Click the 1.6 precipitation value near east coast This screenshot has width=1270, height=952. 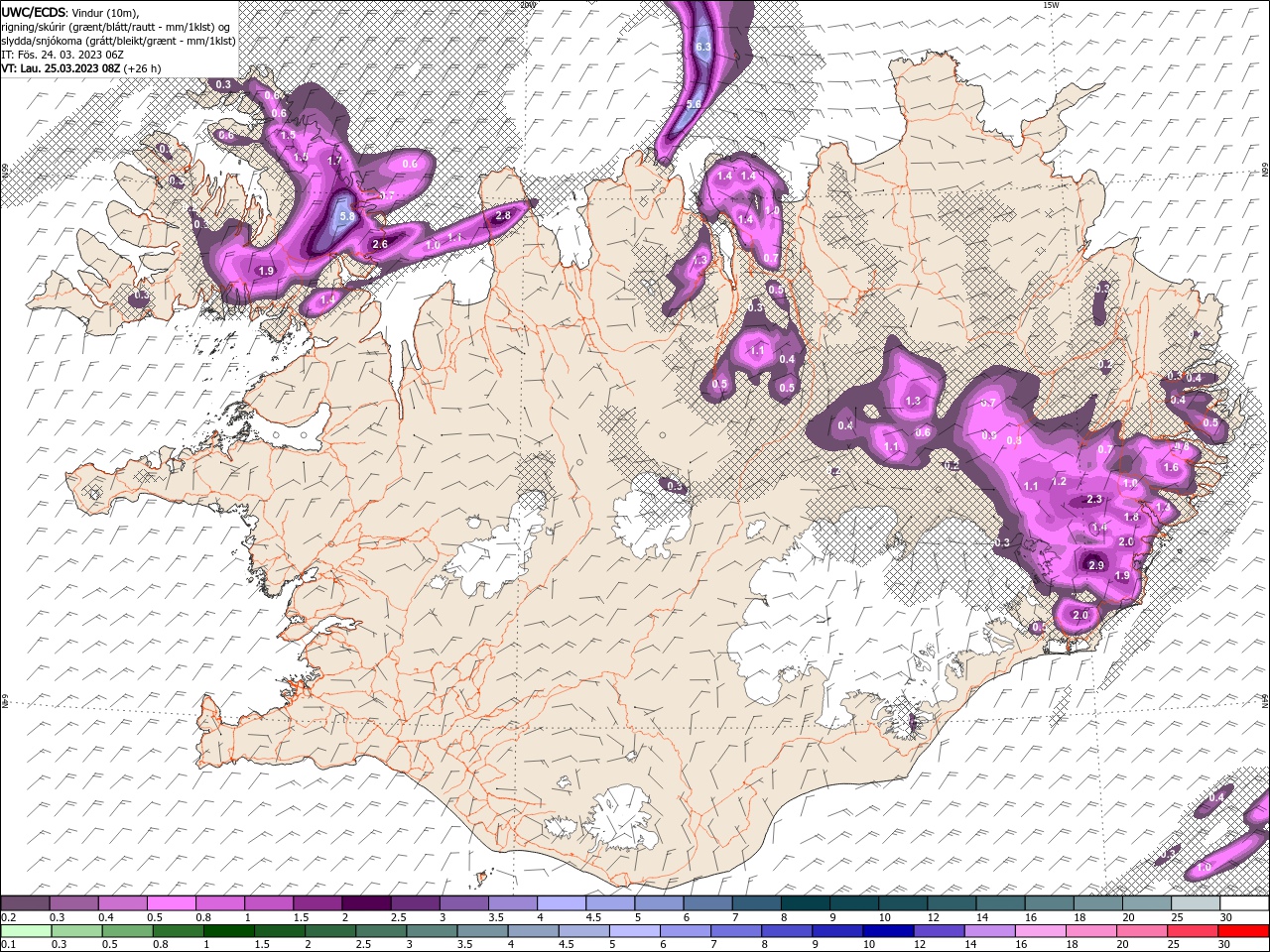[x=1170, y=468]
